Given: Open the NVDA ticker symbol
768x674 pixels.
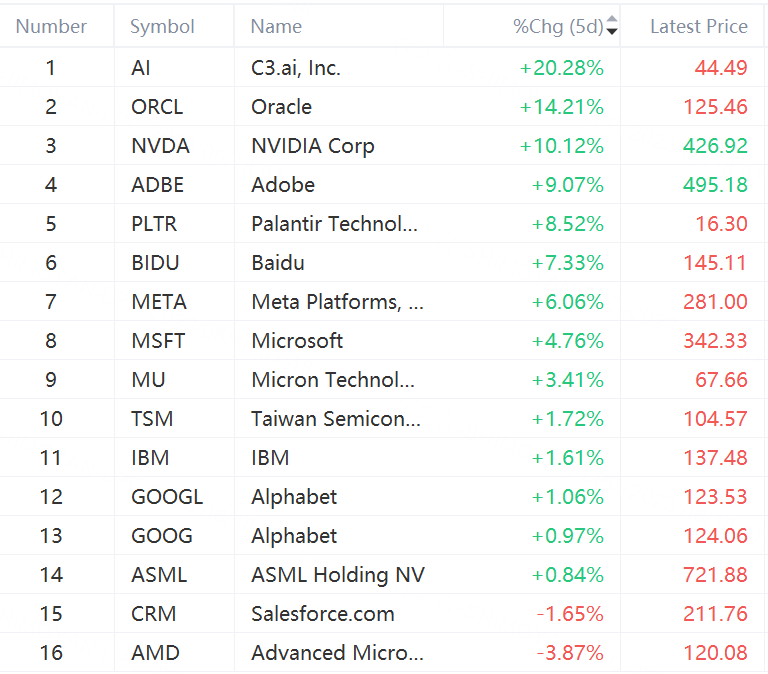Looking at the screenshot, I should [x=160, y=146].
